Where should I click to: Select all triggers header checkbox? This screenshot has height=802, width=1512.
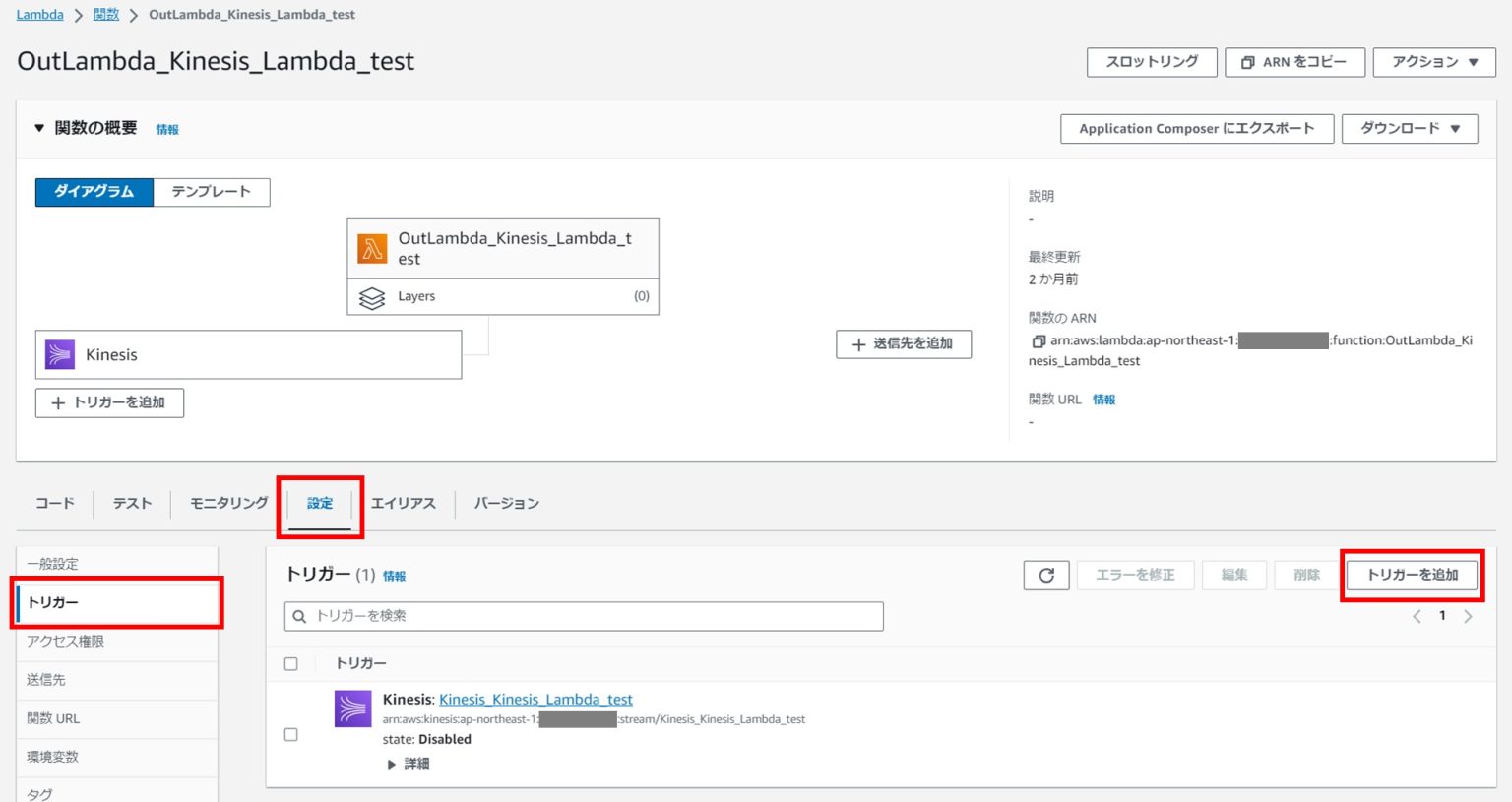(291, 664)
